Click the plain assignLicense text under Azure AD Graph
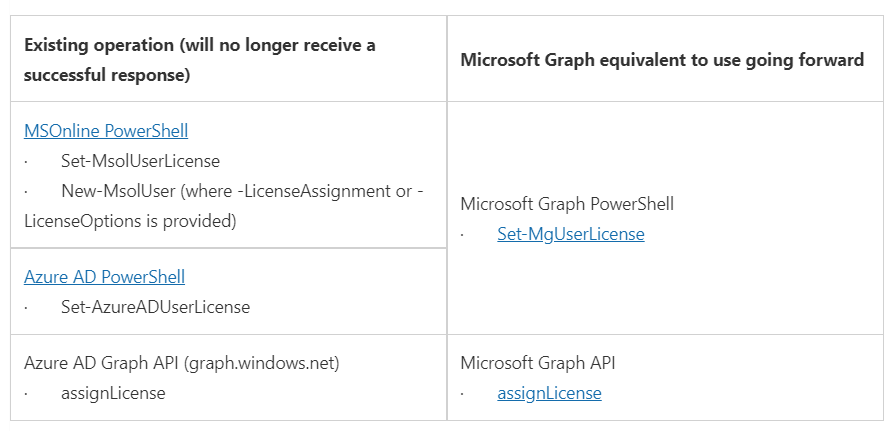Screen dimensions: 891x431 point(113,393)
